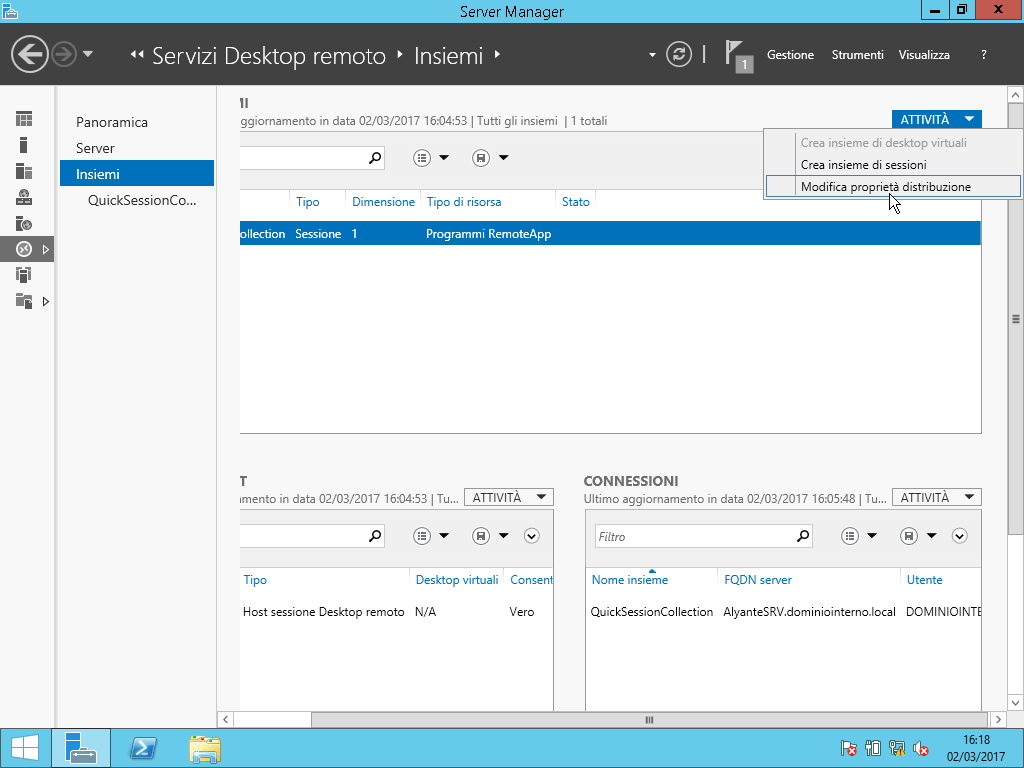Open the Strumenti menu
1024x768 pixels.
[x=857, y=55]
